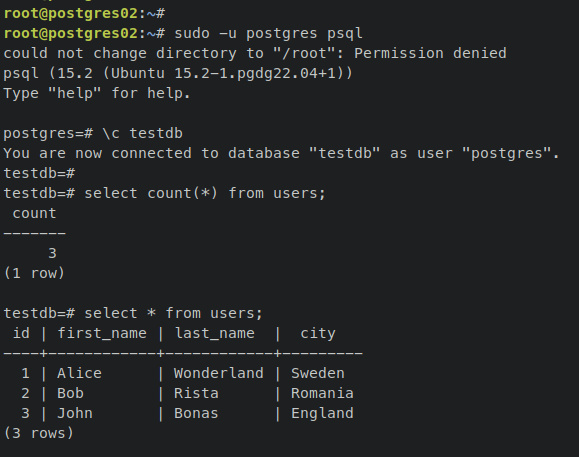The width and height of the screenshot is (579, 457).
Task: Click the connected to database testdb message
Action: click(x=281, y=153)
